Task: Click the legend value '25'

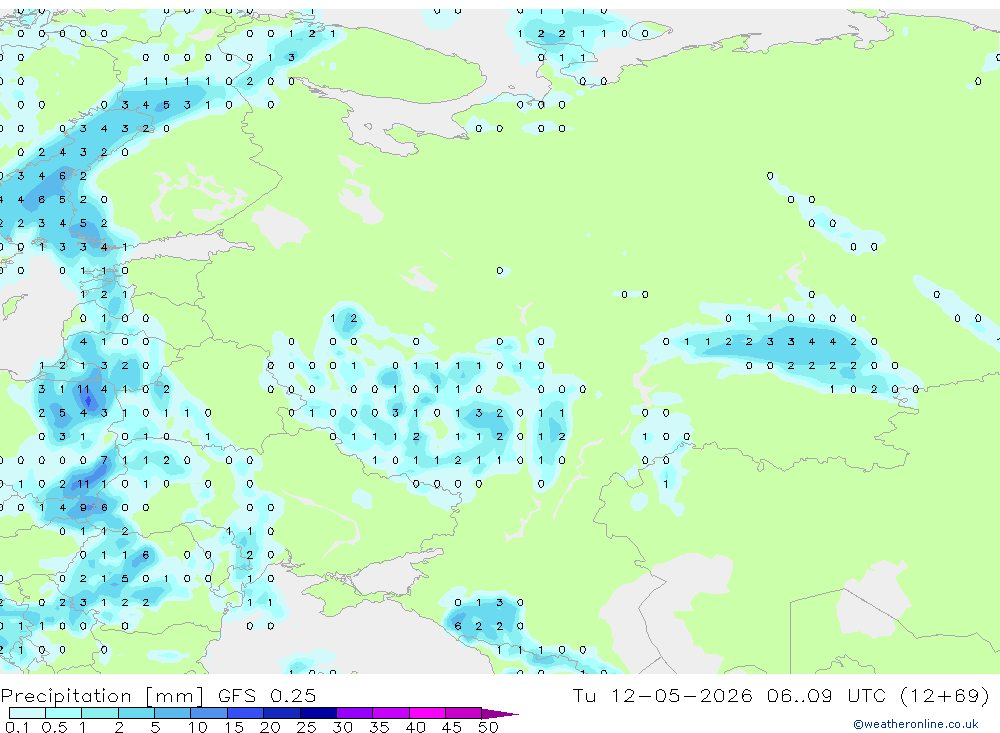Action: point(306,727)
